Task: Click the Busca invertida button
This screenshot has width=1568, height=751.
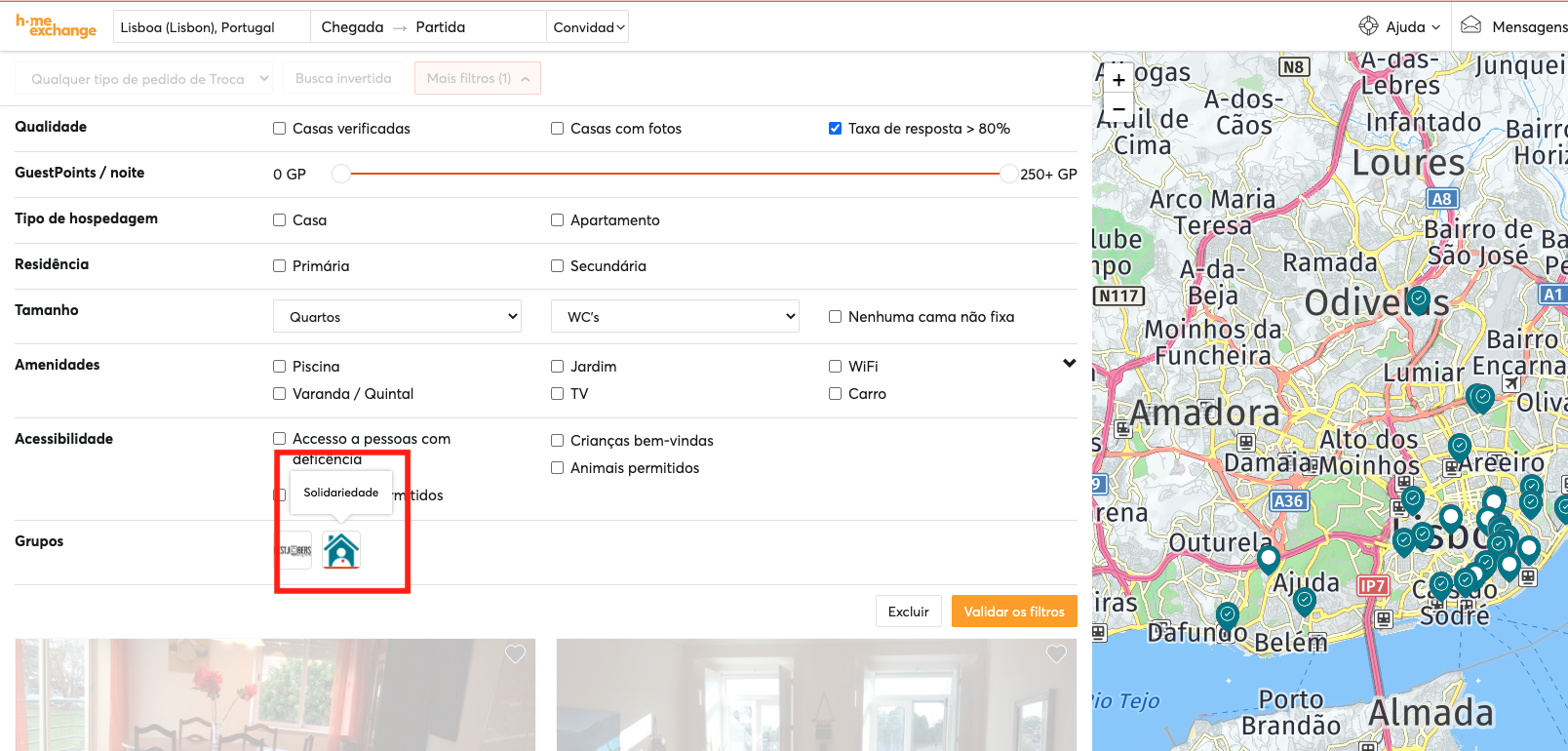Action: coord(343,78)
